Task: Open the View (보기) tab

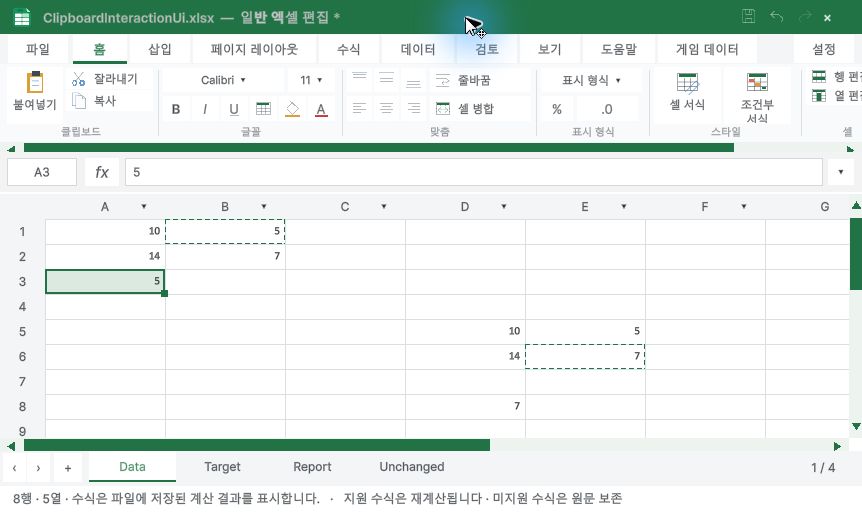Action: coord(550,49)
